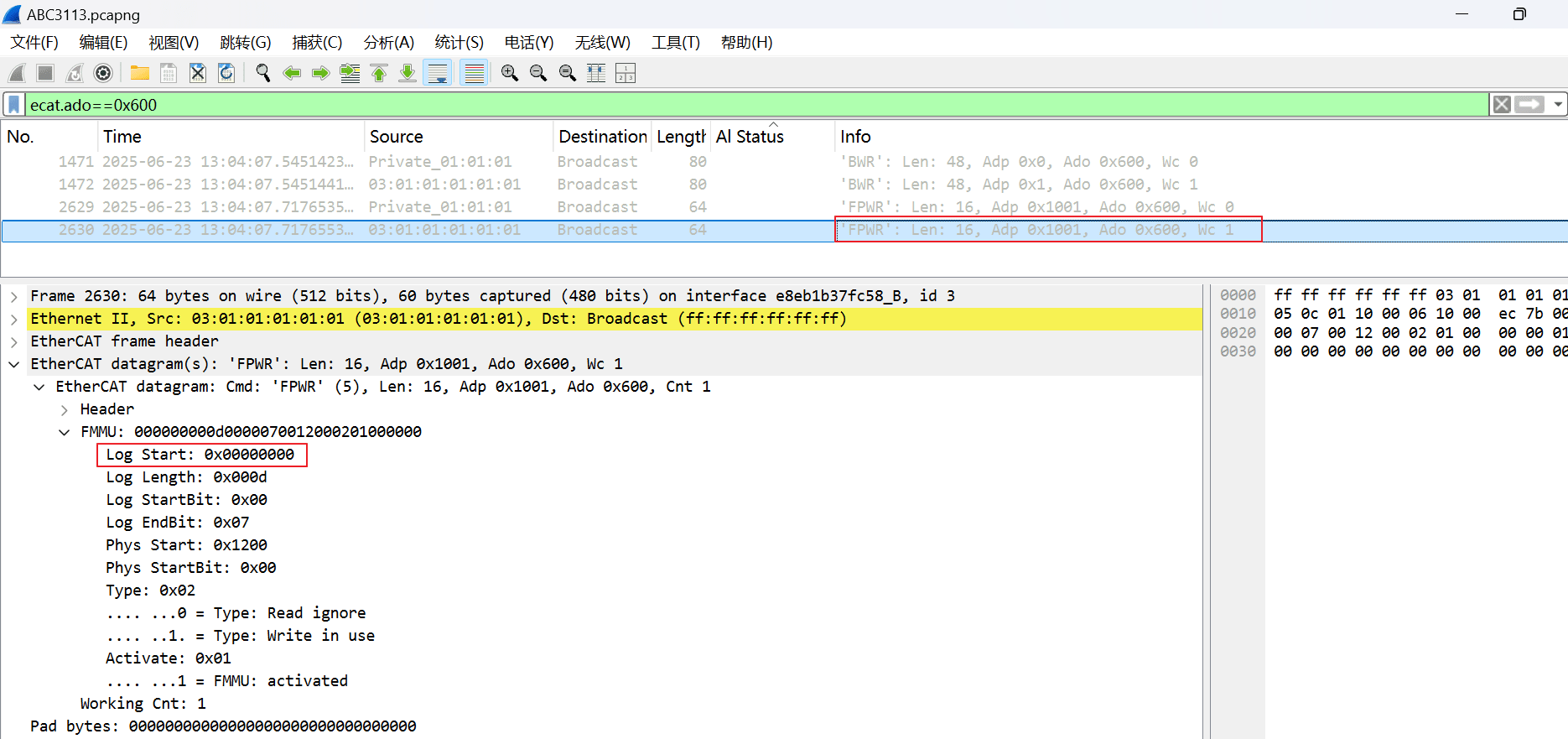The height and width of the screenshot is (739, 1568).
Task: Open the 文件(F) menu
Action: pos(34,43)
